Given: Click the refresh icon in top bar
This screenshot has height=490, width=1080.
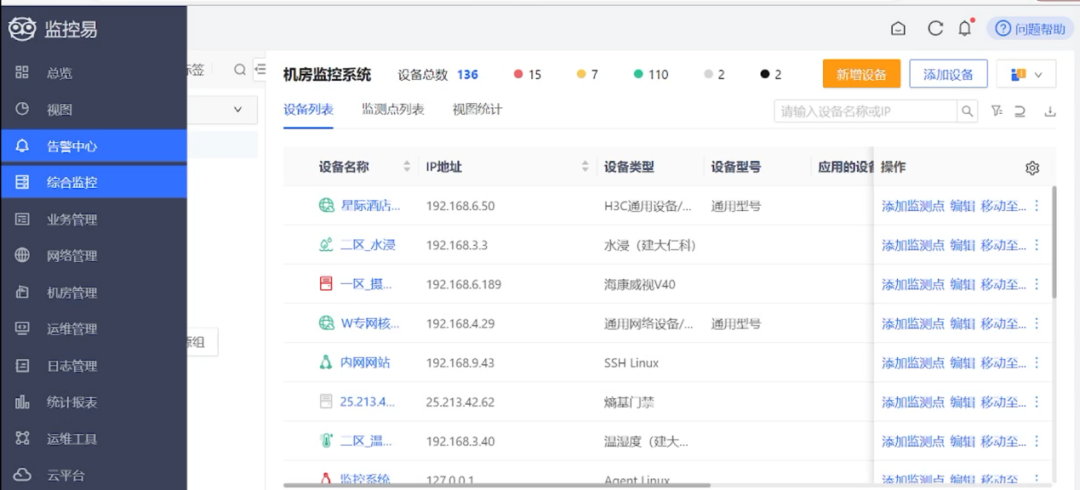Looking at the screenshot, I should pyautogui.click(x=935, y=28).
